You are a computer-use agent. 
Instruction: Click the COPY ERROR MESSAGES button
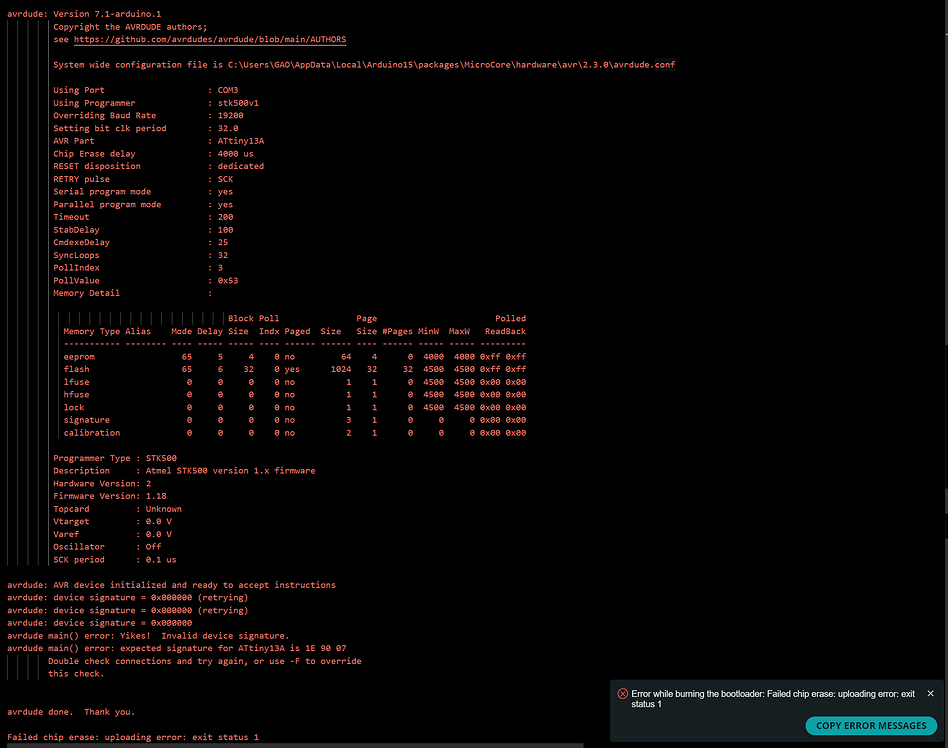[871, 726]
